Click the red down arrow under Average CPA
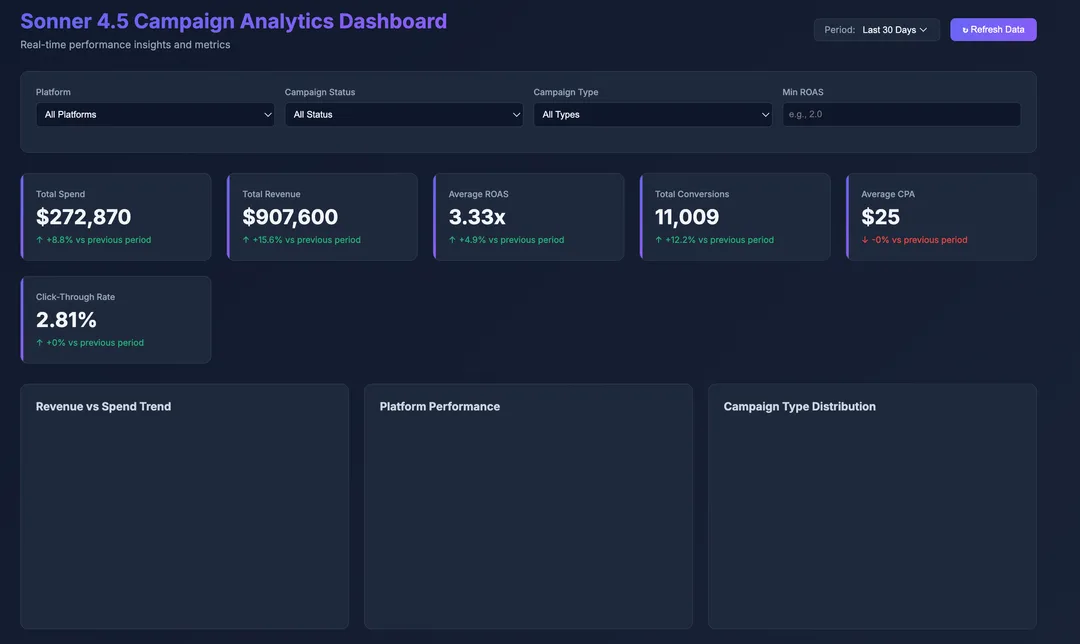This screenshot has width=1080, height=644. (x=865, y=240)
